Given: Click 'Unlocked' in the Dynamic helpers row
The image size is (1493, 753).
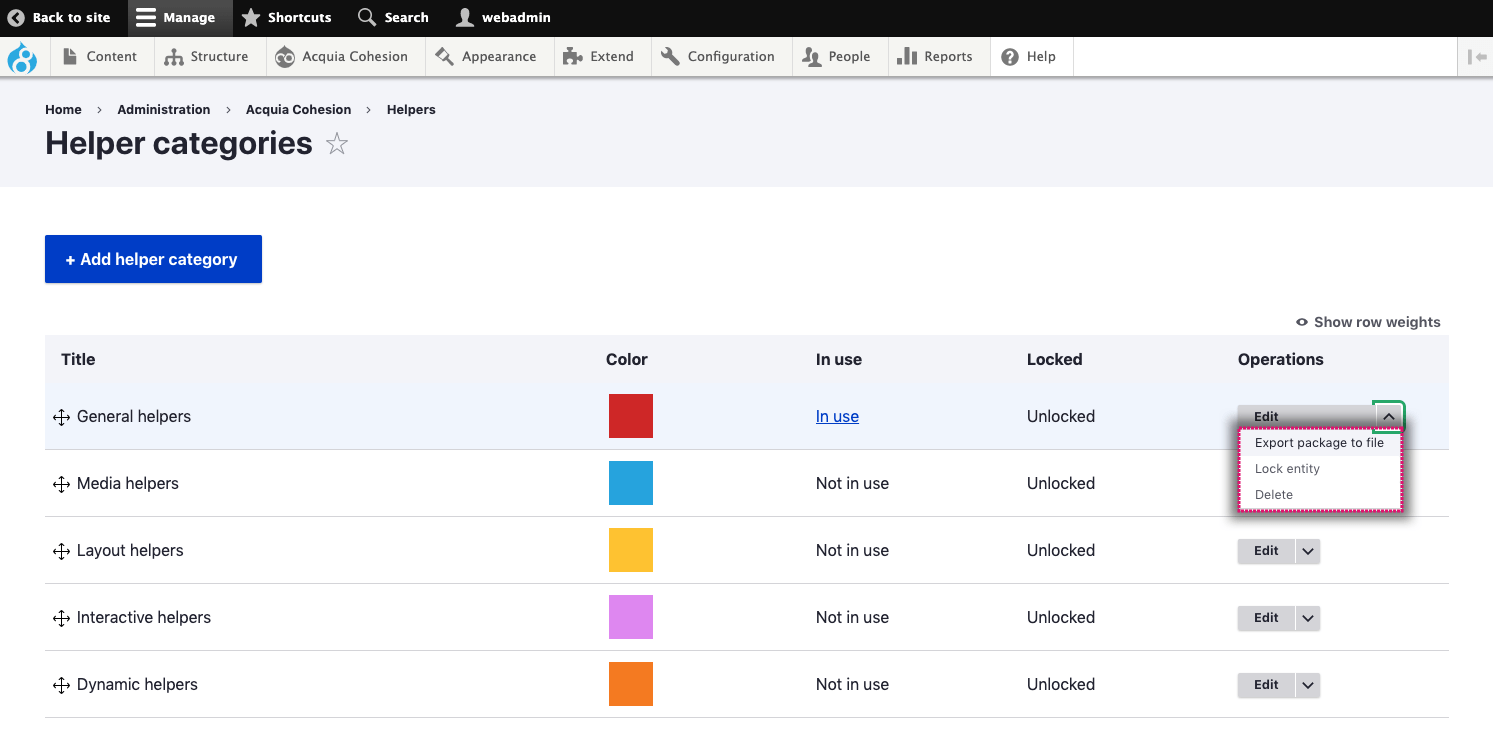Looking at the screenshot, I should [x=1061, y=685].
